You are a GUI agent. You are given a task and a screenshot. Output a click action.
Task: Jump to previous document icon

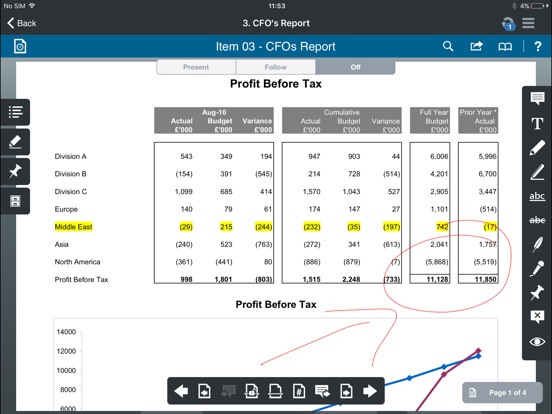[205, 391]
